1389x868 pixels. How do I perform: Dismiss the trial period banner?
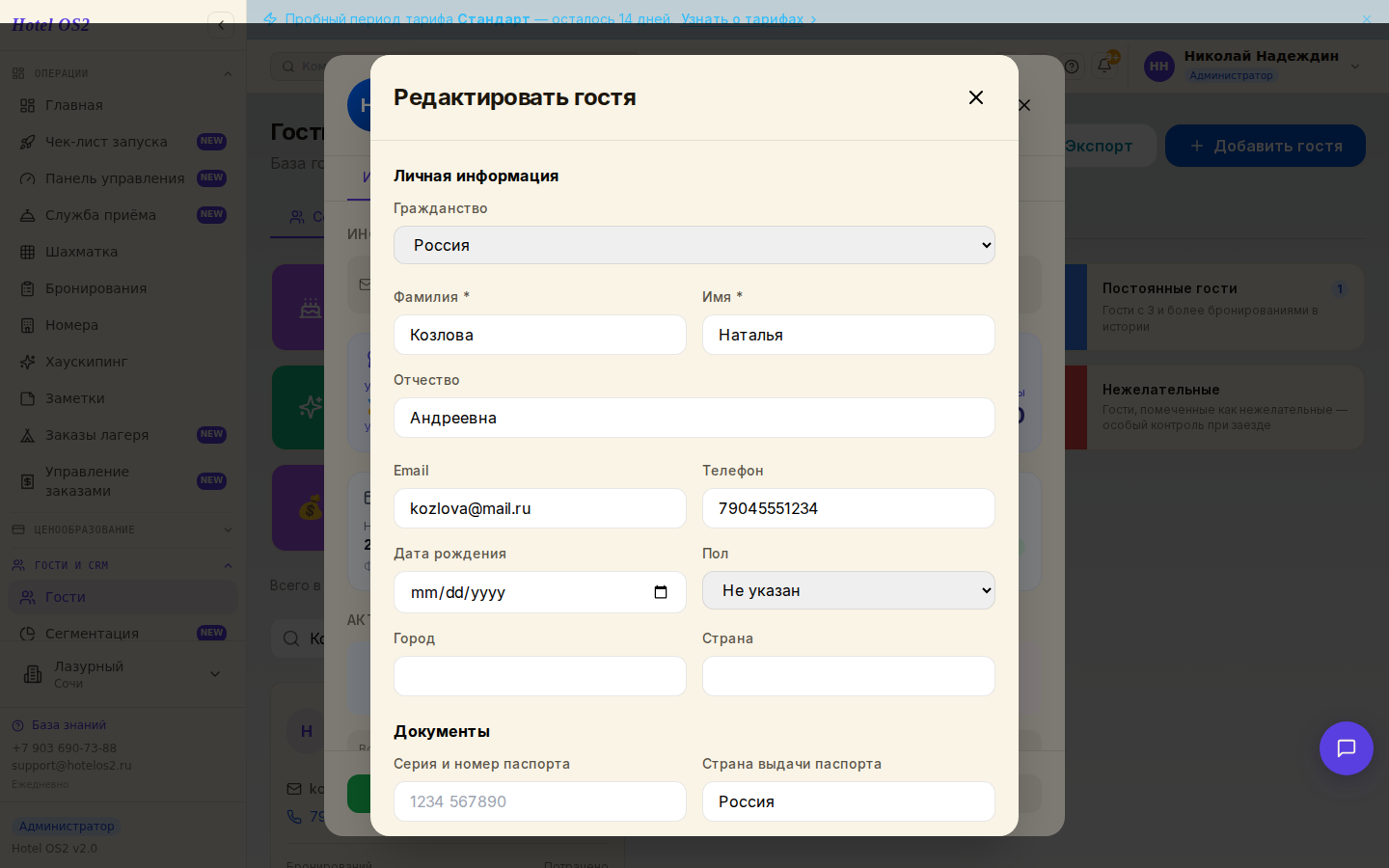(x=1366, y=18)
